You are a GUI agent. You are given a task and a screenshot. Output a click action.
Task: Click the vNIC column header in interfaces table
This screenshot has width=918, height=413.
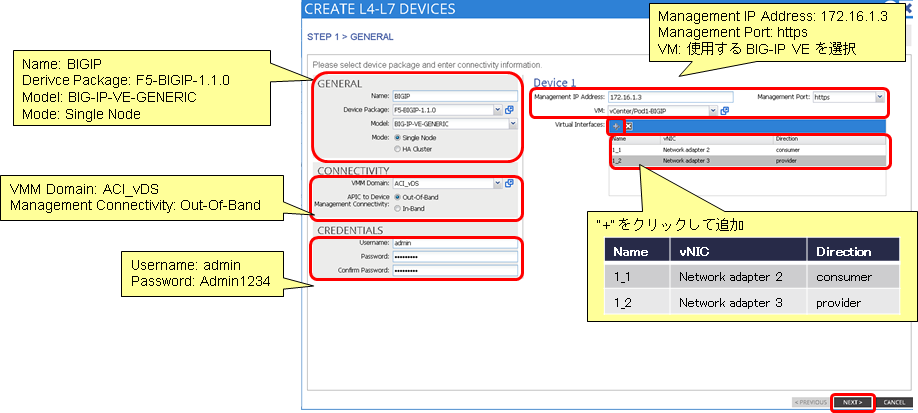point(717,139)
